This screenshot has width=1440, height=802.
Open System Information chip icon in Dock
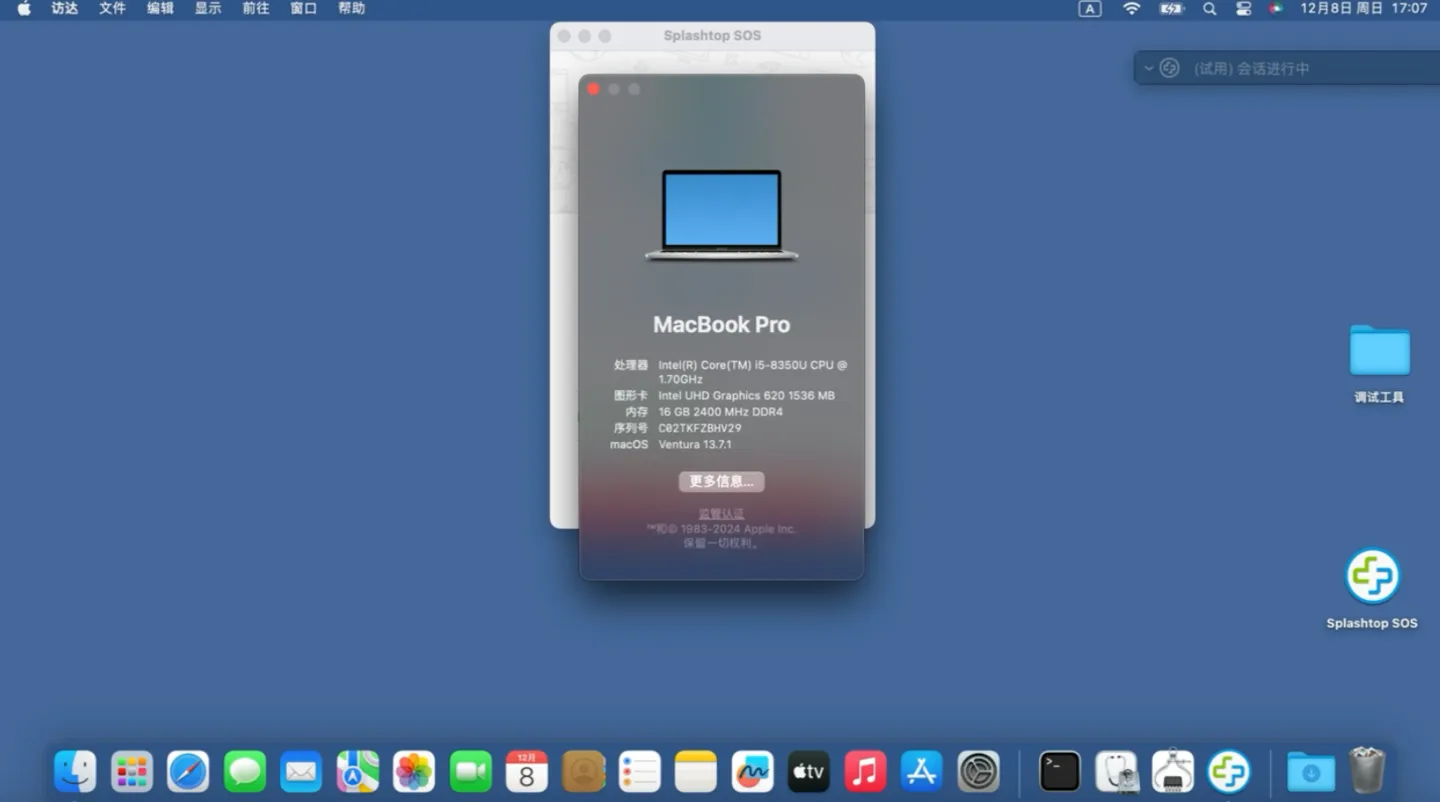1173,772
